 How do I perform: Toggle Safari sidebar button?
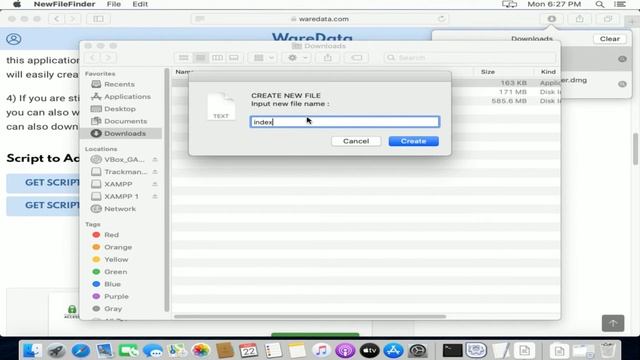coord(98,19)
